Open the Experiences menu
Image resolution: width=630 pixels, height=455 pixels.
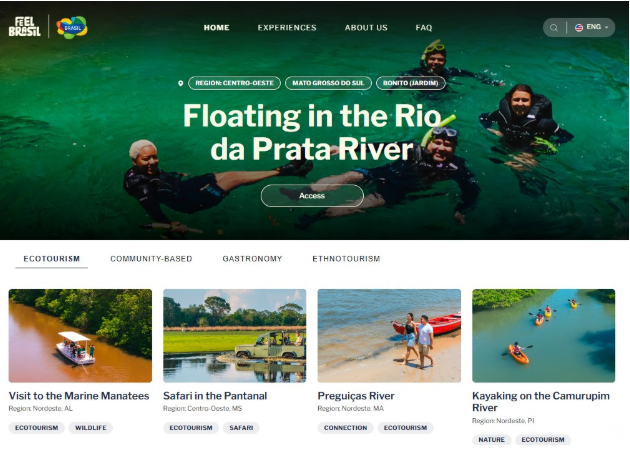[287, 28]
